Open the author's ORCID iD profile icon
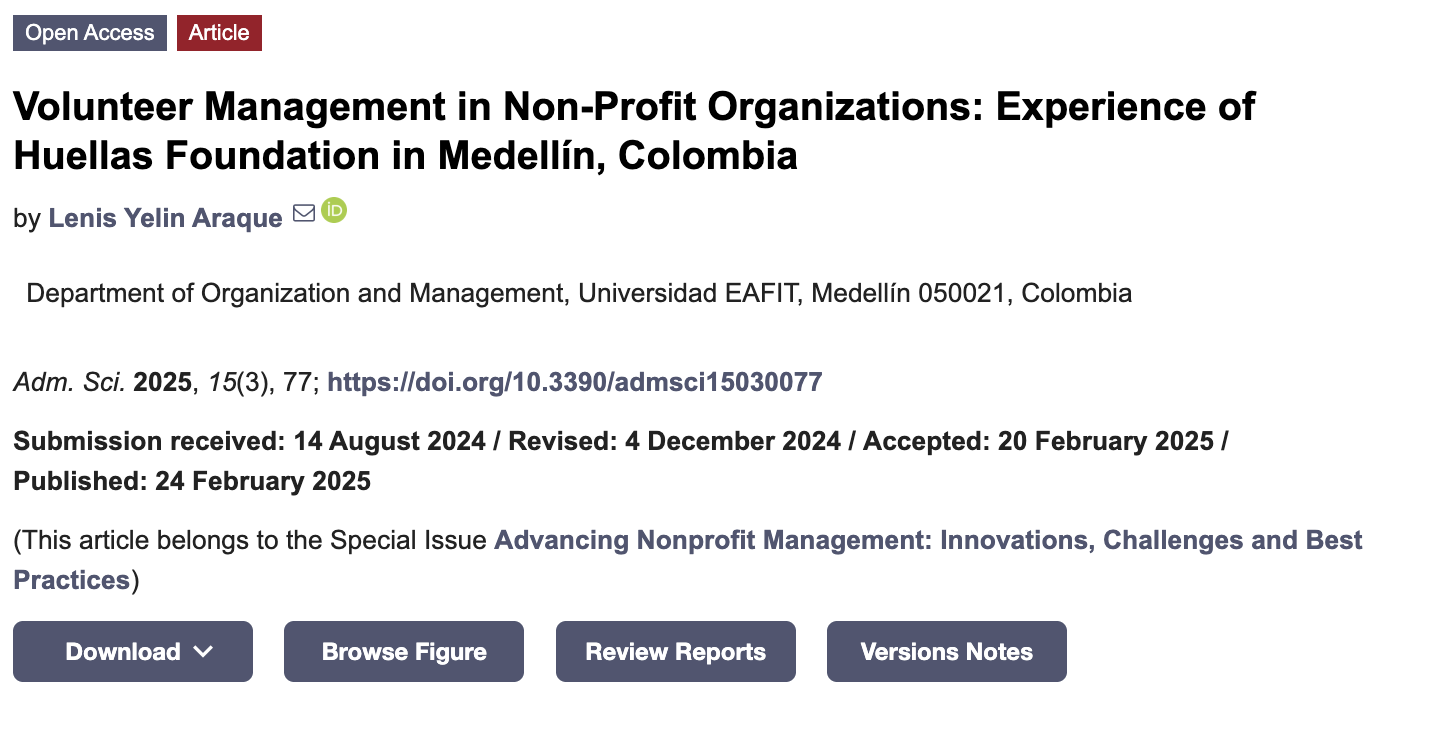Viewport: 1446px width, 750px height. pyautogui.click(x=334, y=211)
